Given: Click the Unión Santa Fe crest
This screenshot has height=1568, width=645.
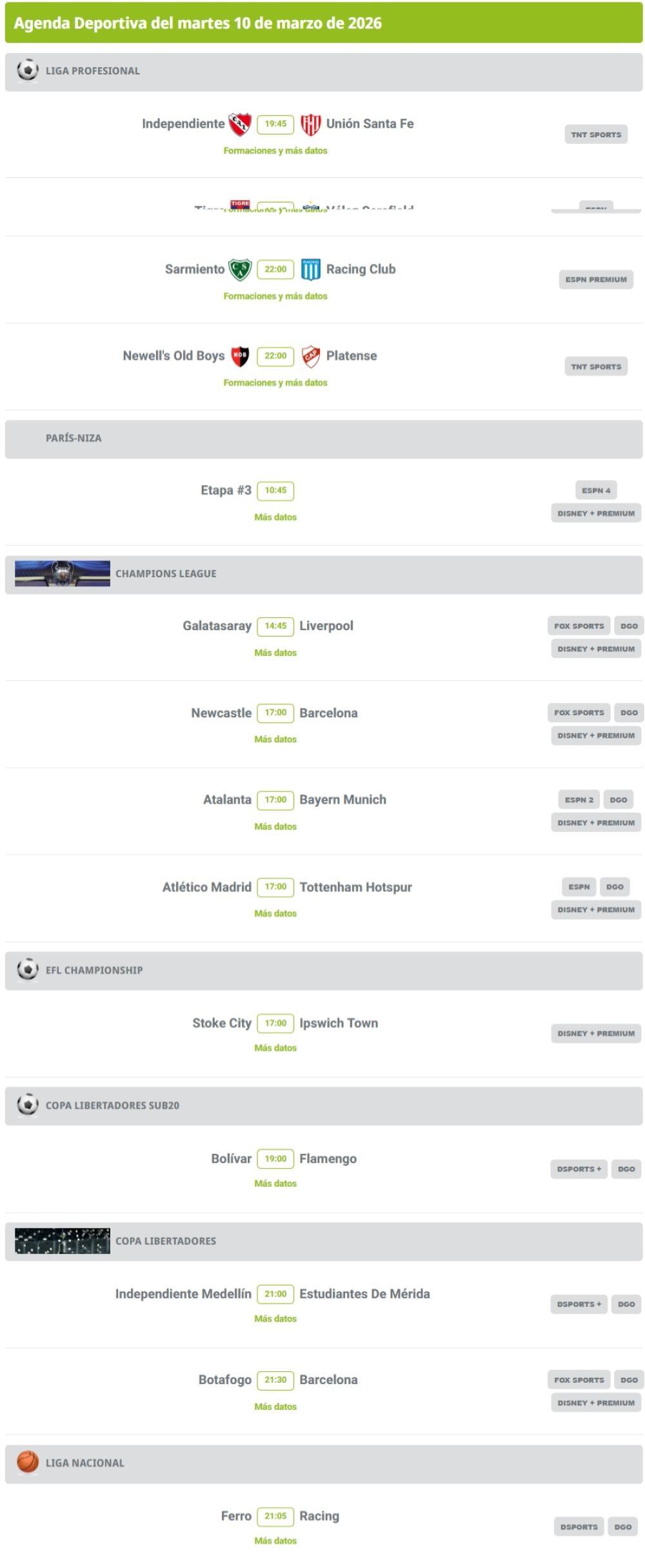Looking at the screenshot, I should [x=310, y=124].
